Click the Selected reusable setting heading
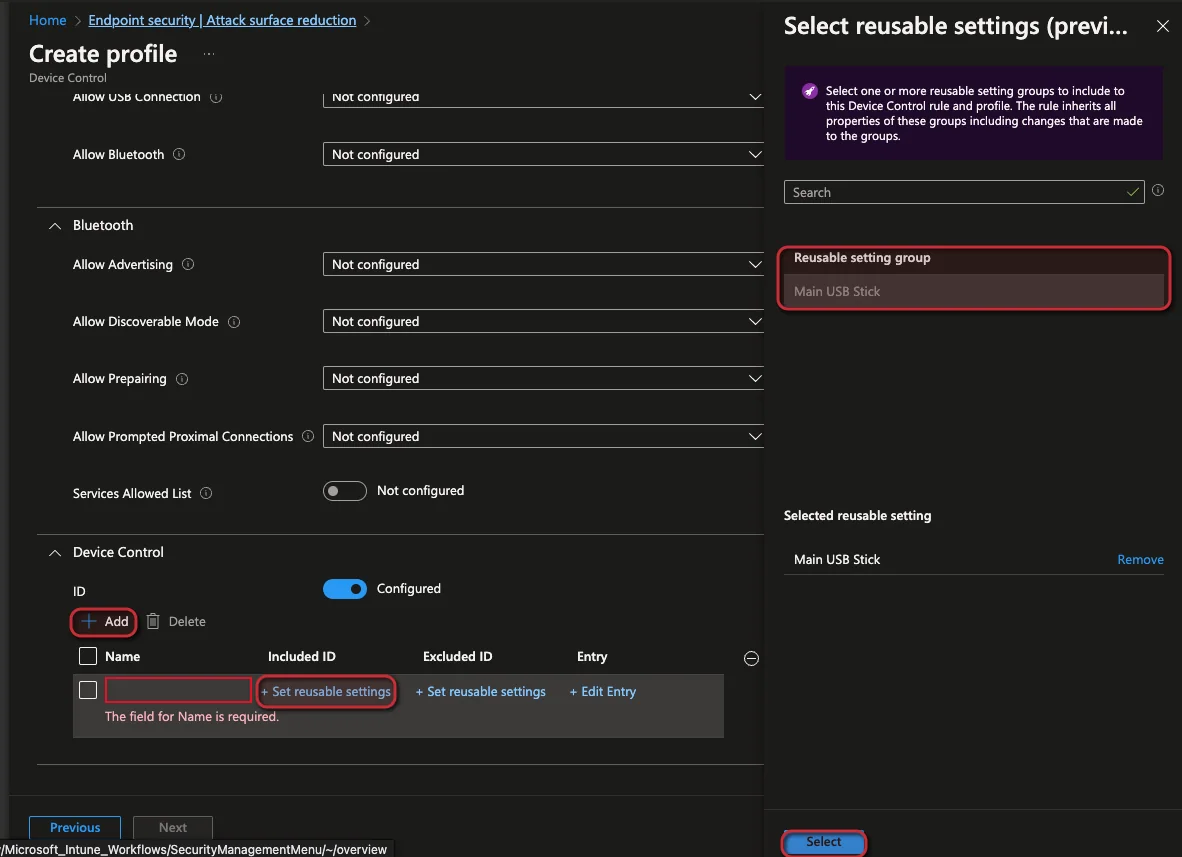 tap(857, 516)
